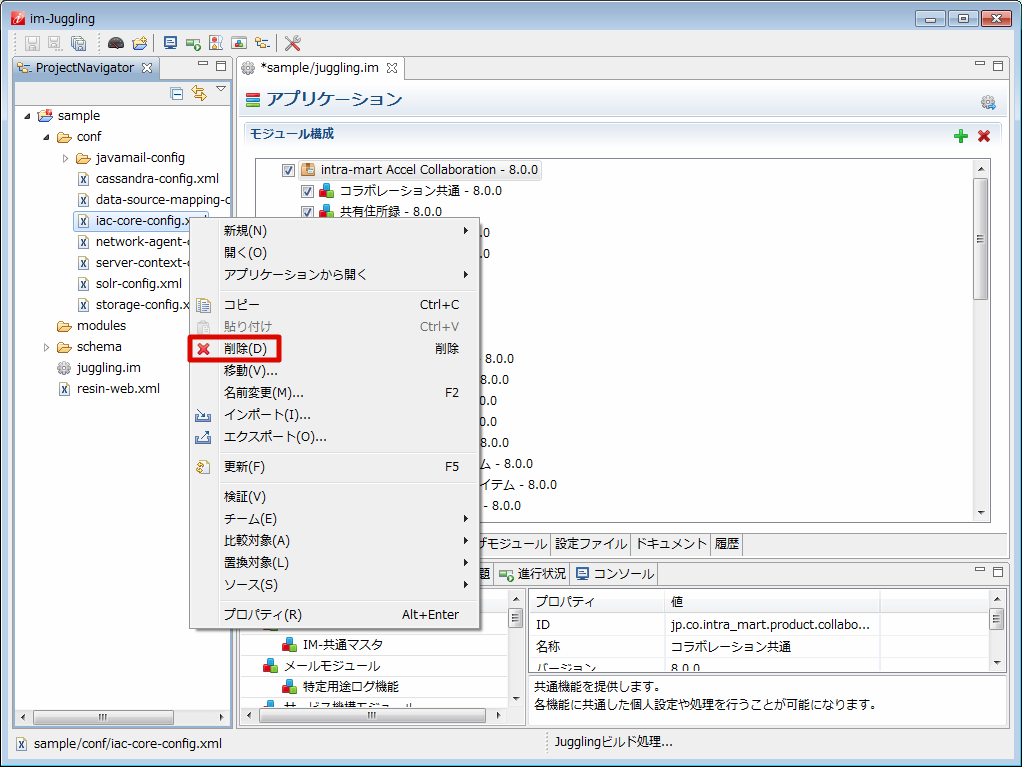The height and width of the screenshot is (767, 1022).
Task: Select 名前変更(M)... menu entry
Action: point(348,393)
